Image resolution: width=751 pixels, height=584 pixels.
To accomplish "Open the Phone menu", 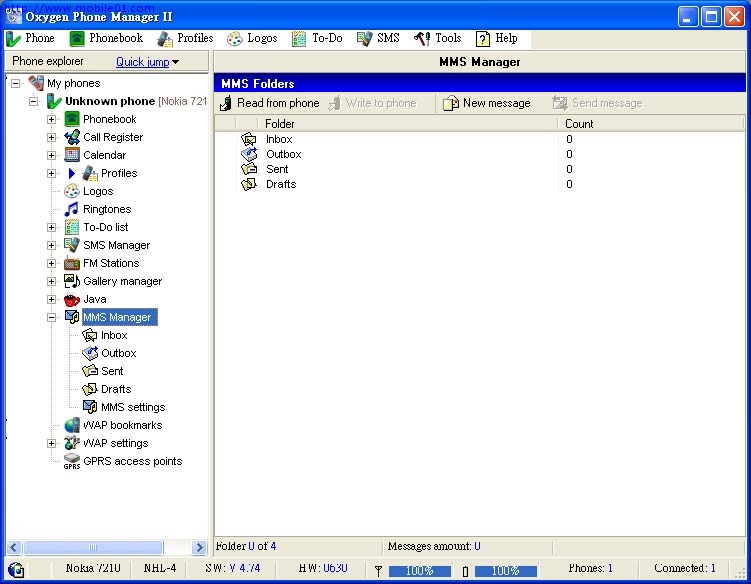I will pos(30,38).
